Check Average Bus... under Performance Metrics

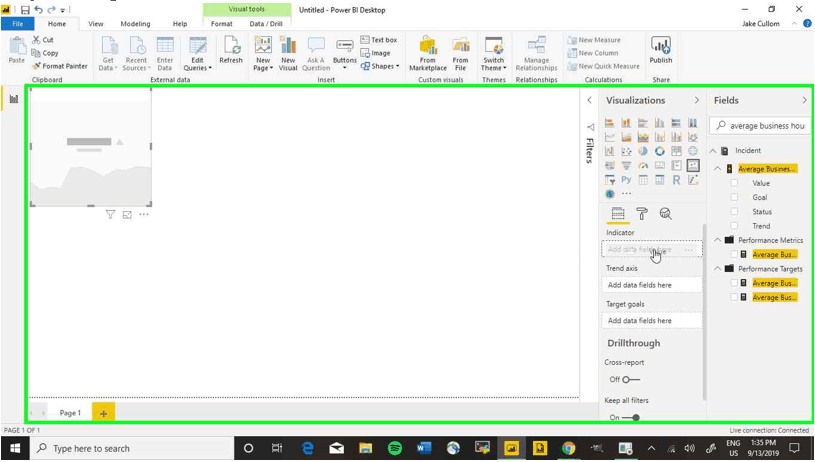coord(734,254)
